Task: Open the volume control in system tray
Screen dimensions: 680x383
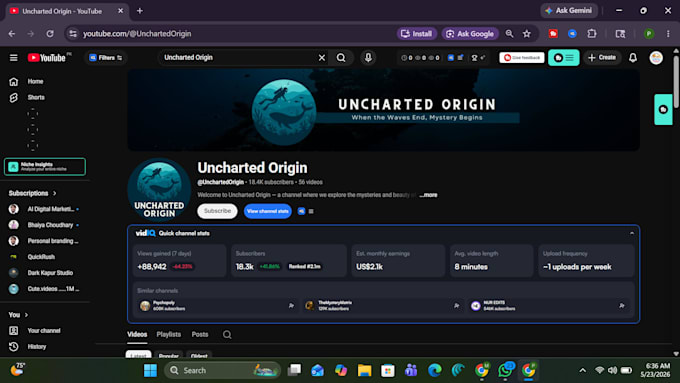Action: point(612,370)
